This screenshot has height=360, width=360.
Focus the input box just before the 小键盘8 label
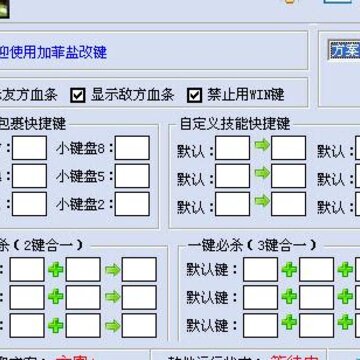point(29,148)
